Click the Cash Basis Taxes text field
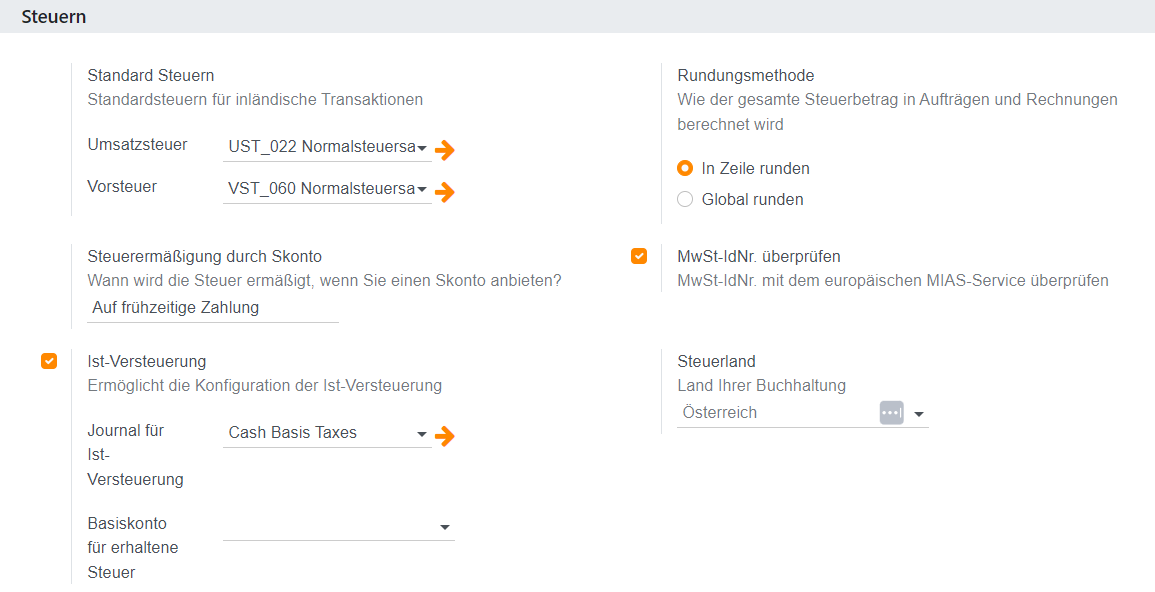The image size is (1155, 592). point(315,433)
